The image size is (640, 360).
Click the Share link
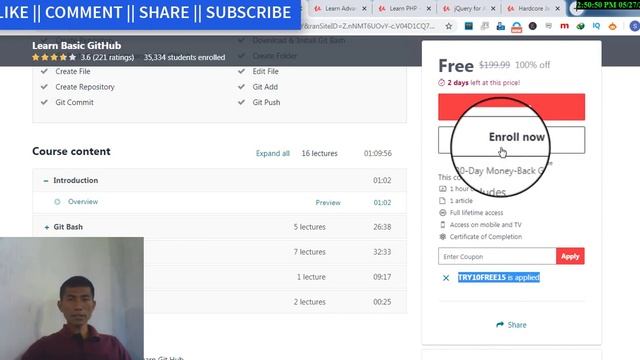pyautogui.click(x=511, y=325)
